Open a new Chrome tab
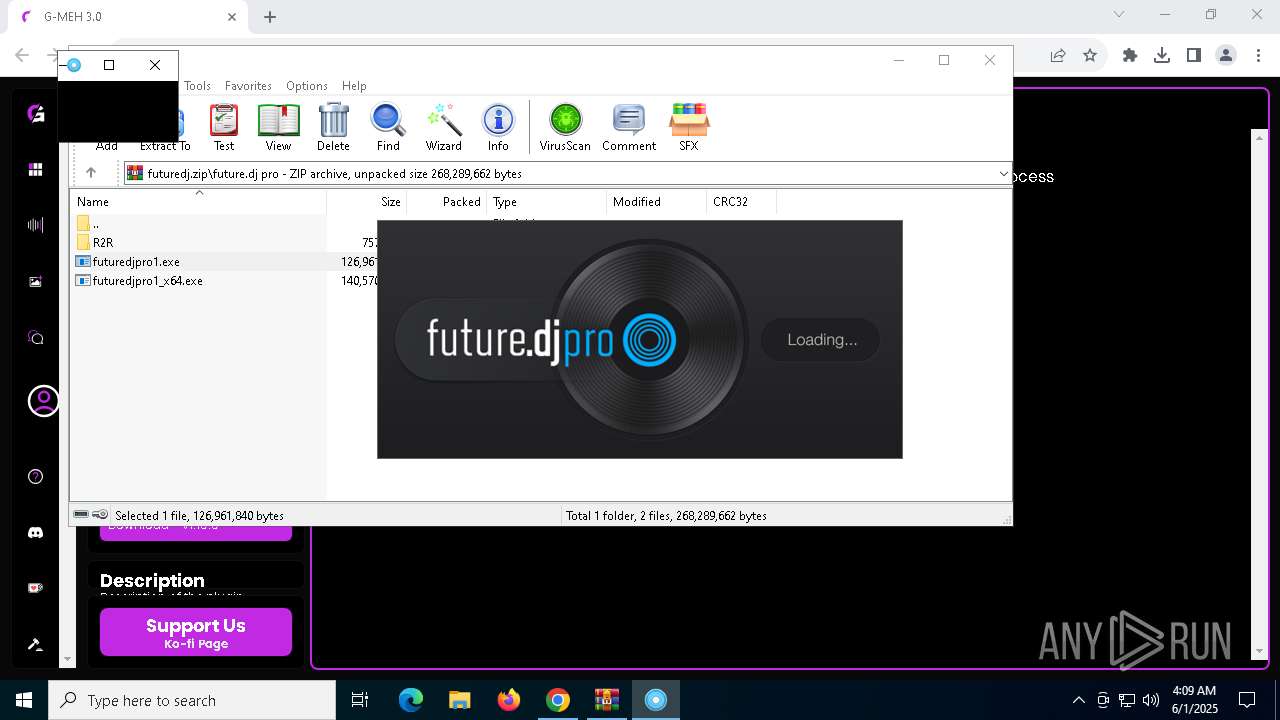The height and width of the screenshot is (720, 1280). click(x=270, y=17)
